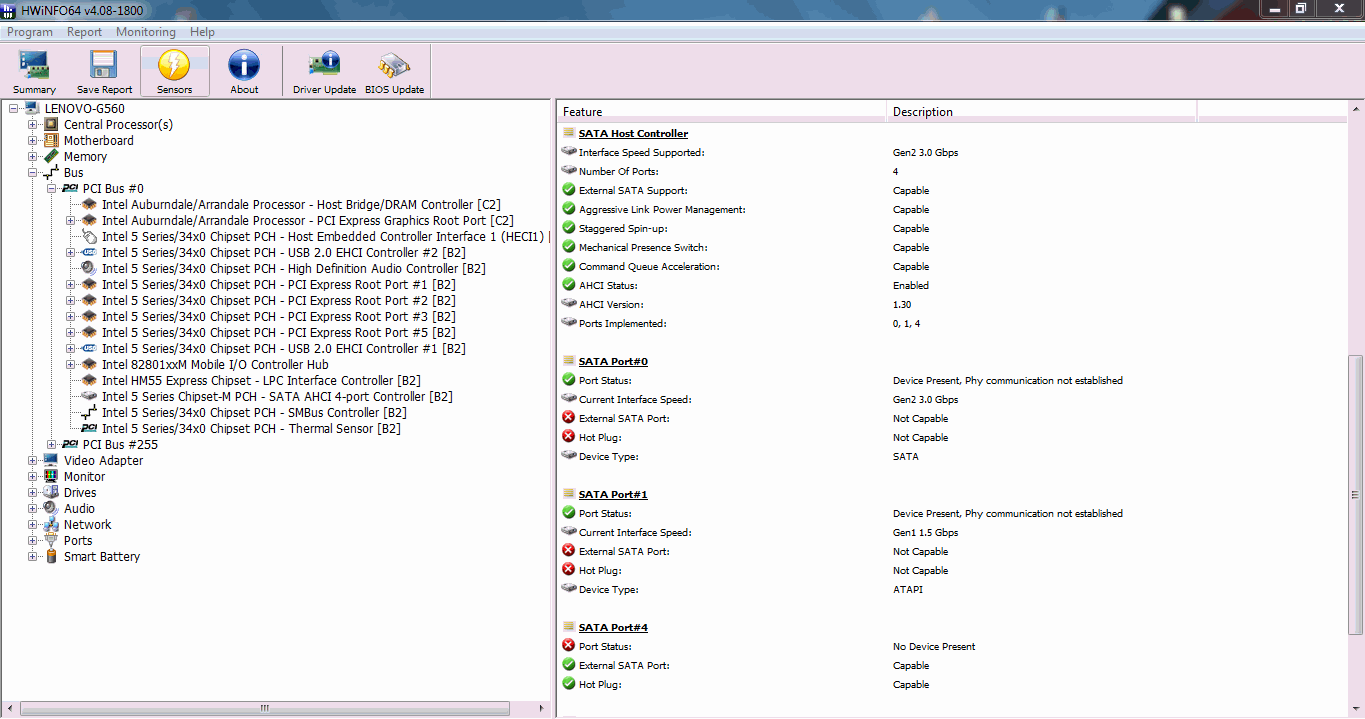Click the Host Embedded Controller Interface icon

(89, 237)
